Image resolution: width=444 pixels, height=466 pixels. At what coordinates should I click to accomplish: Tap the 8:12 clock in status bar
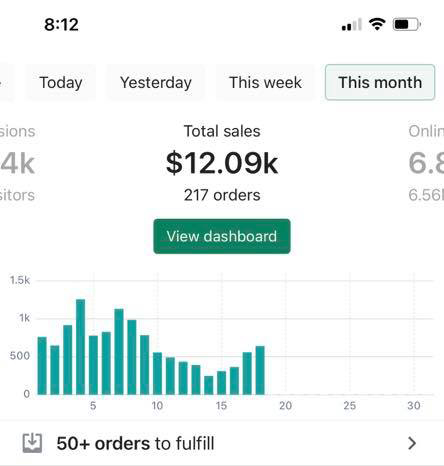(61, 25)
